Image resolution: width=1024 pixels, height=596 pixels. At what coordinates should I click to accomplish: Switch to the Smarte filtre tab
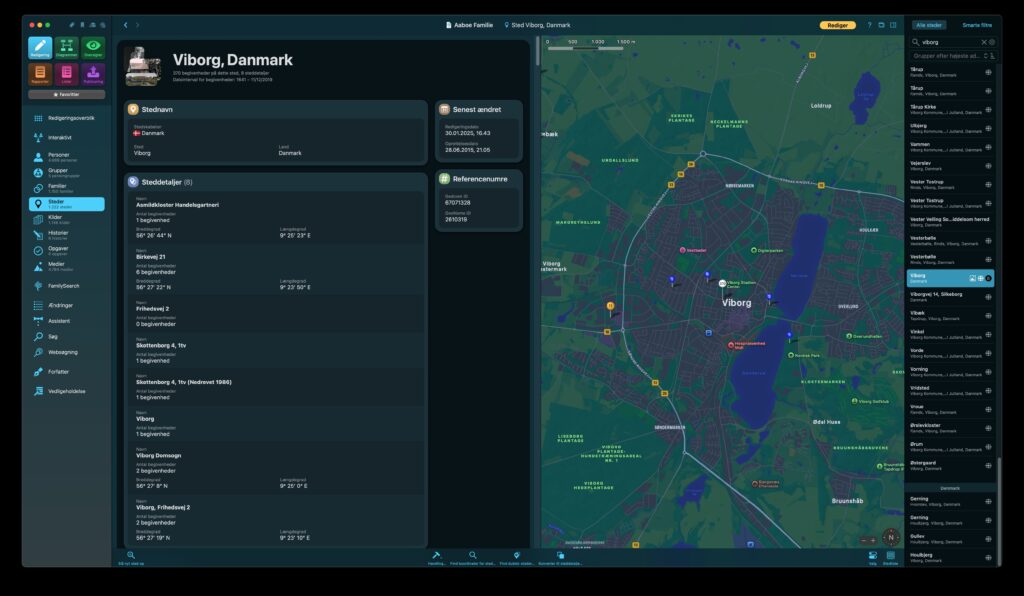[x=976, y=25]
